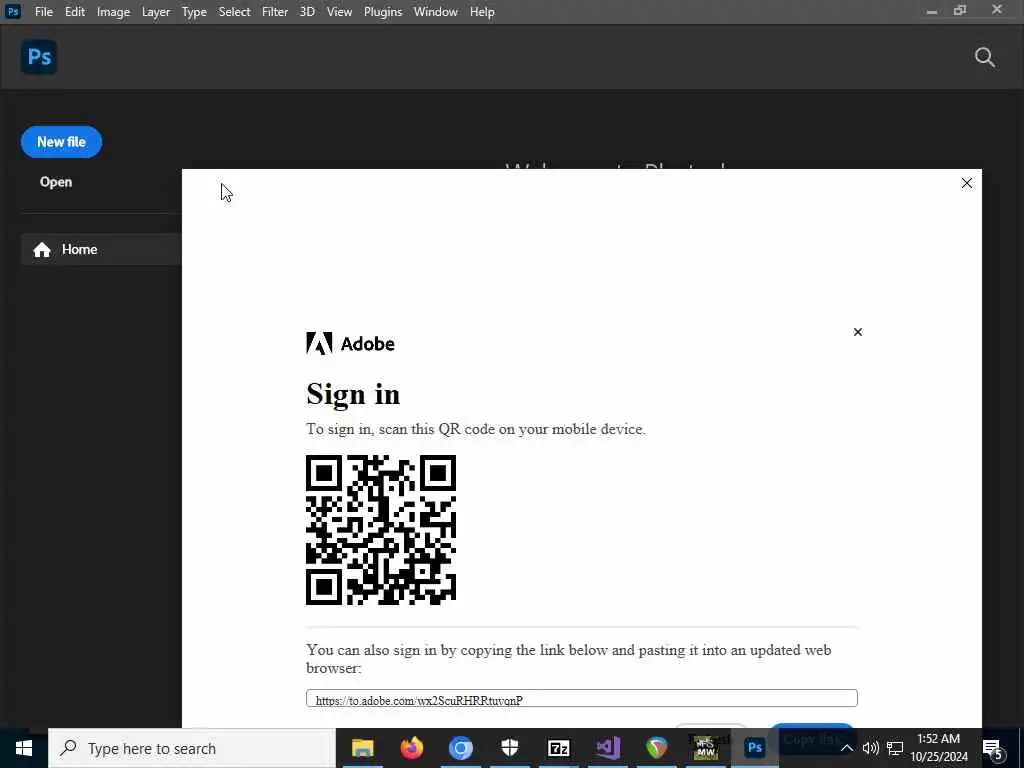Minimize the Photoshop window
The image size is (1024, 768).
(x=932, y=11)
